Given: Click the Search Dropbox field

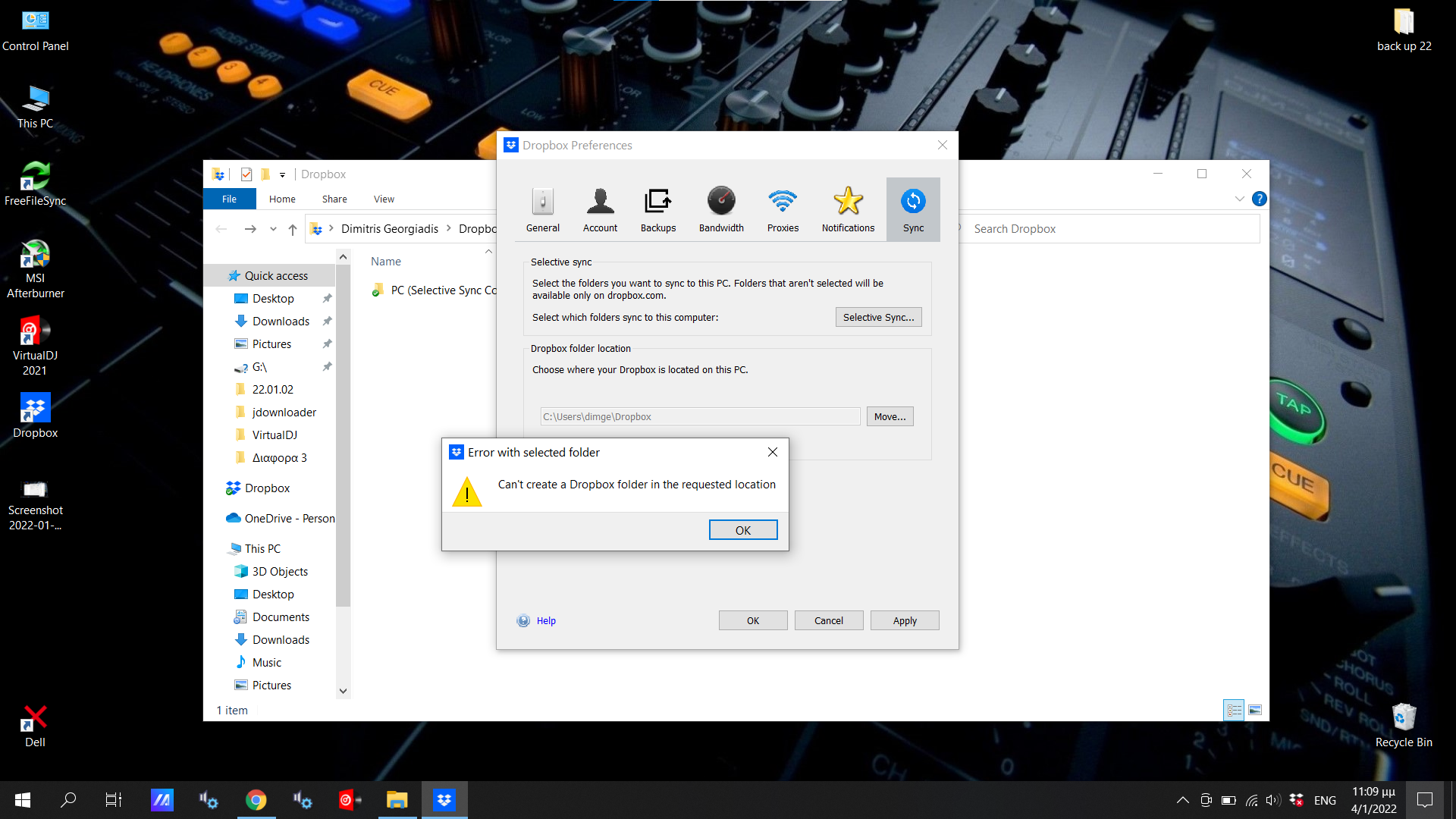Looking at the screenshot, I should [x=1111, y=229].
